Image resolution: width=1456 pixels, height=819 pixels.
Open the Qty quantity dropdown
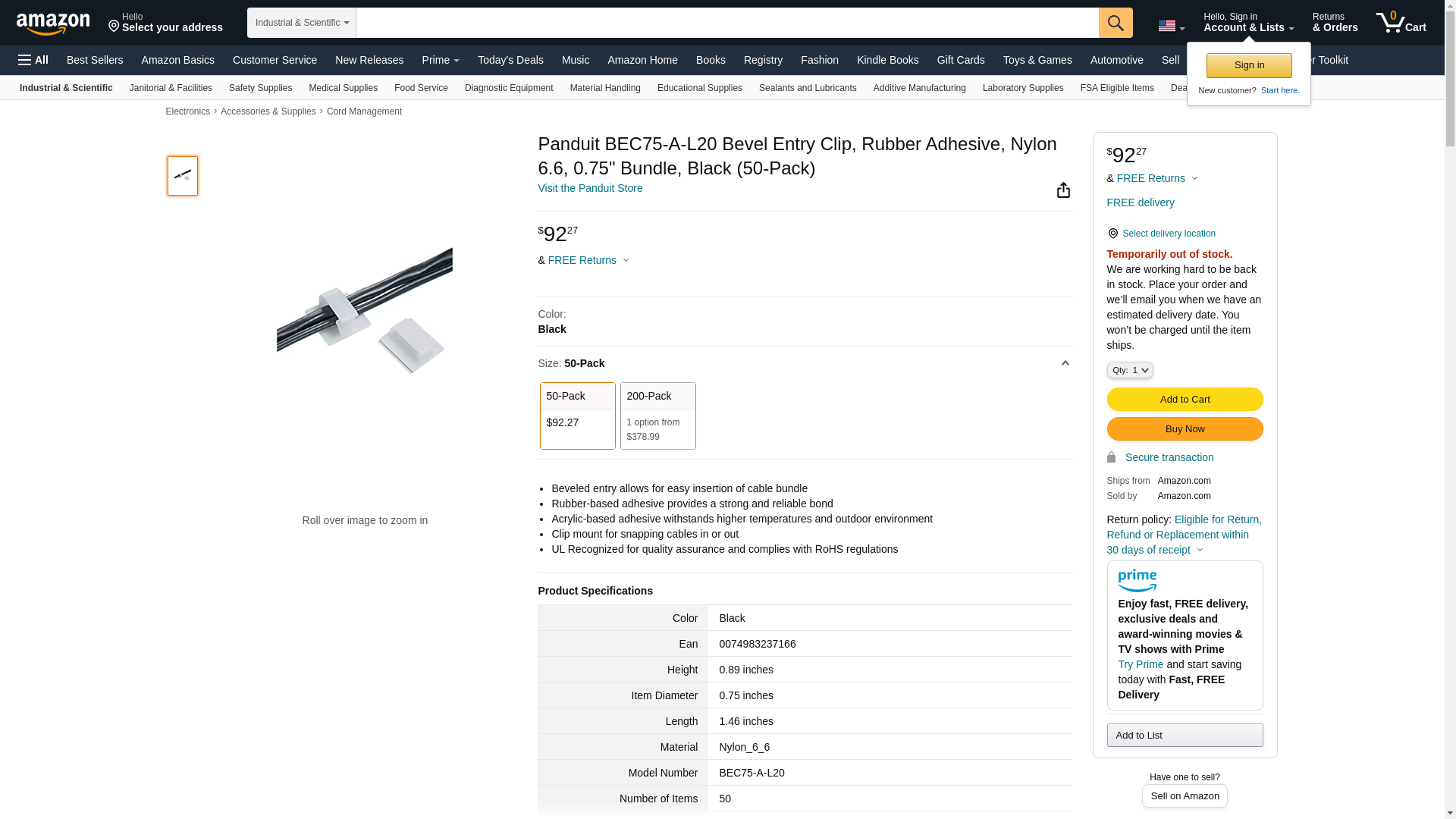click(x=1129, y=370)
